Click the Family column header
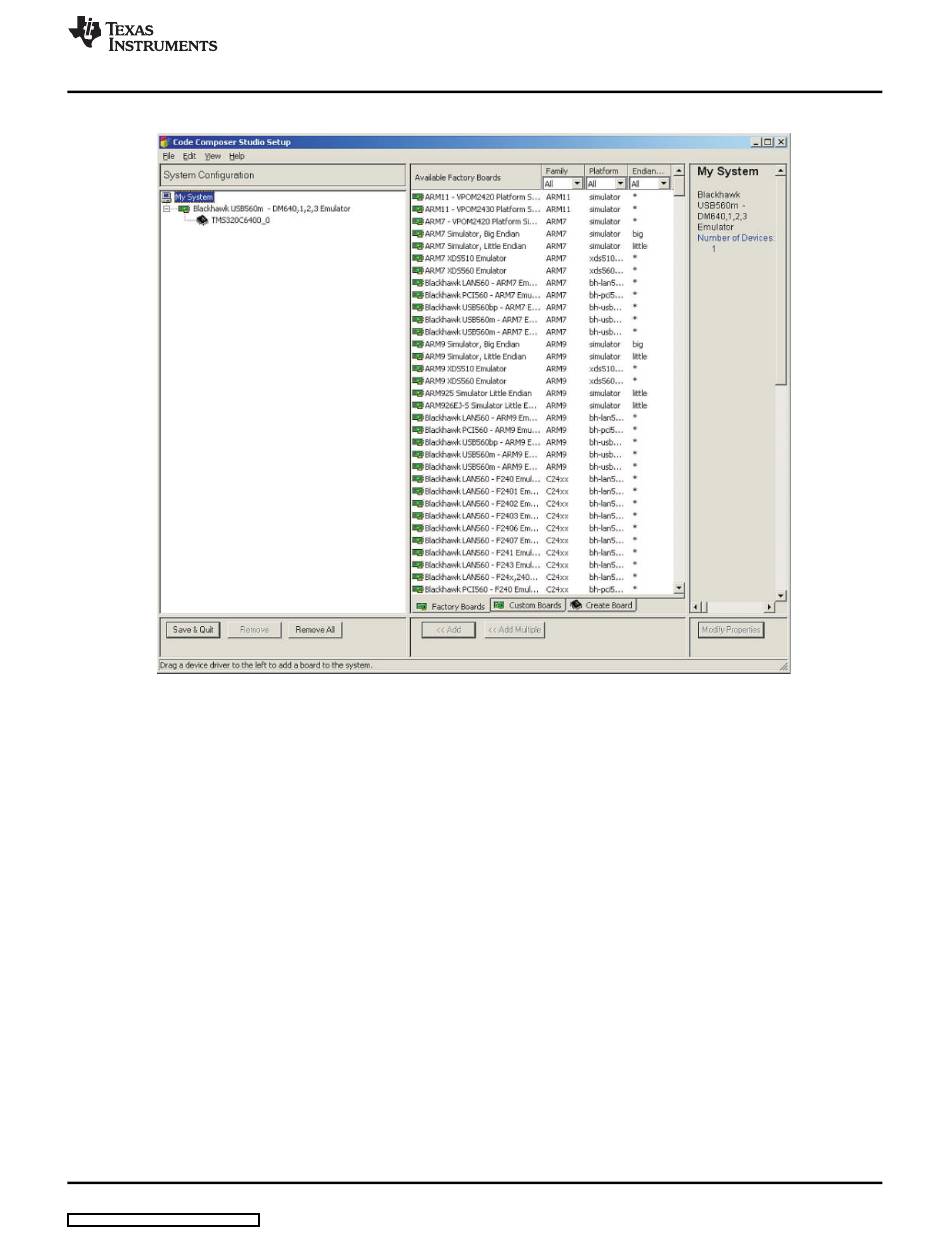This screenshot has width=950, height=1241. [x=563, y=171]
